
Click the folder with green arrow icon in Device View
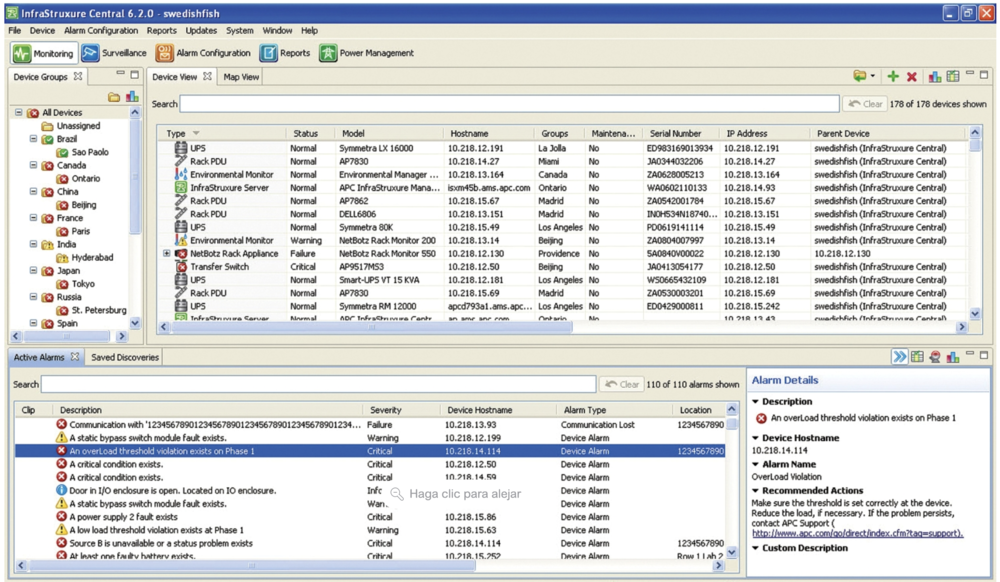860,76
